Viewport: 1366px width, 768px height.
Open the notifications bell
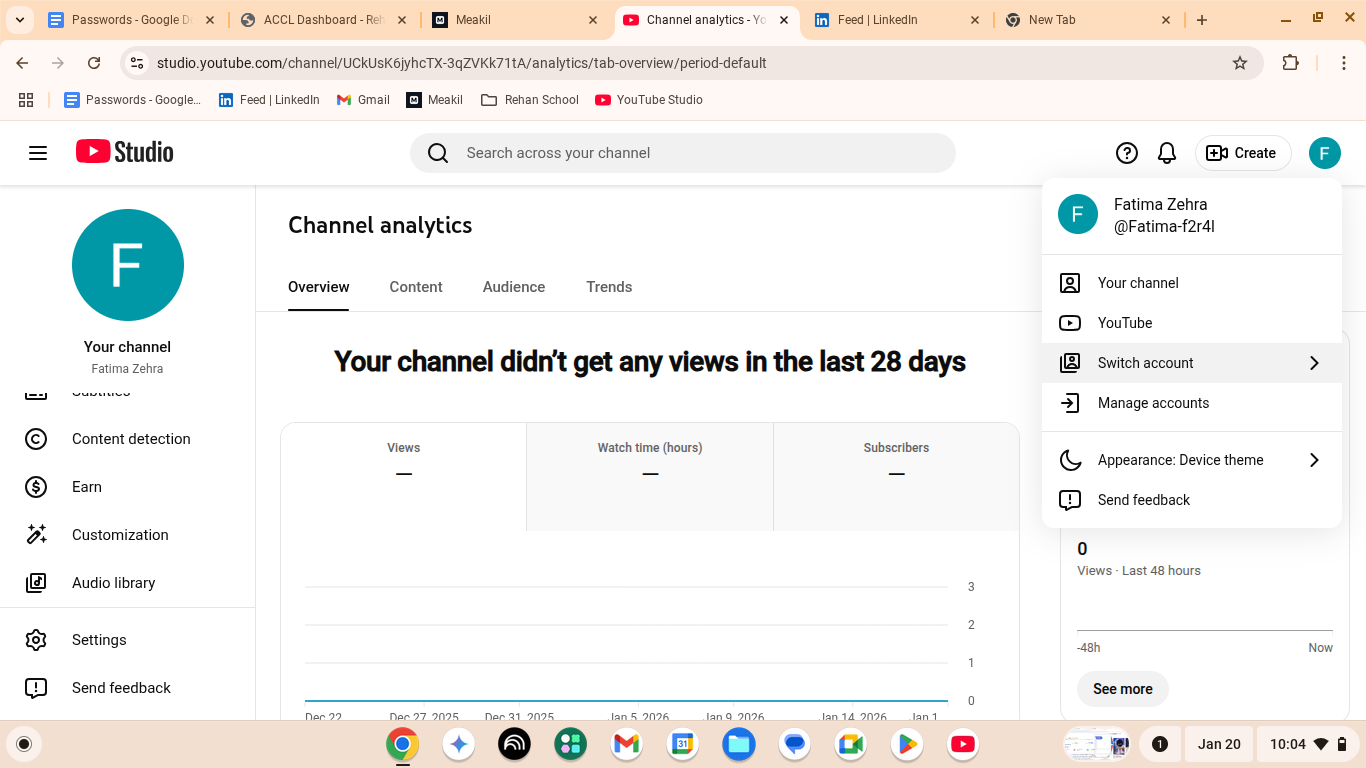(x=1166, y=153)
